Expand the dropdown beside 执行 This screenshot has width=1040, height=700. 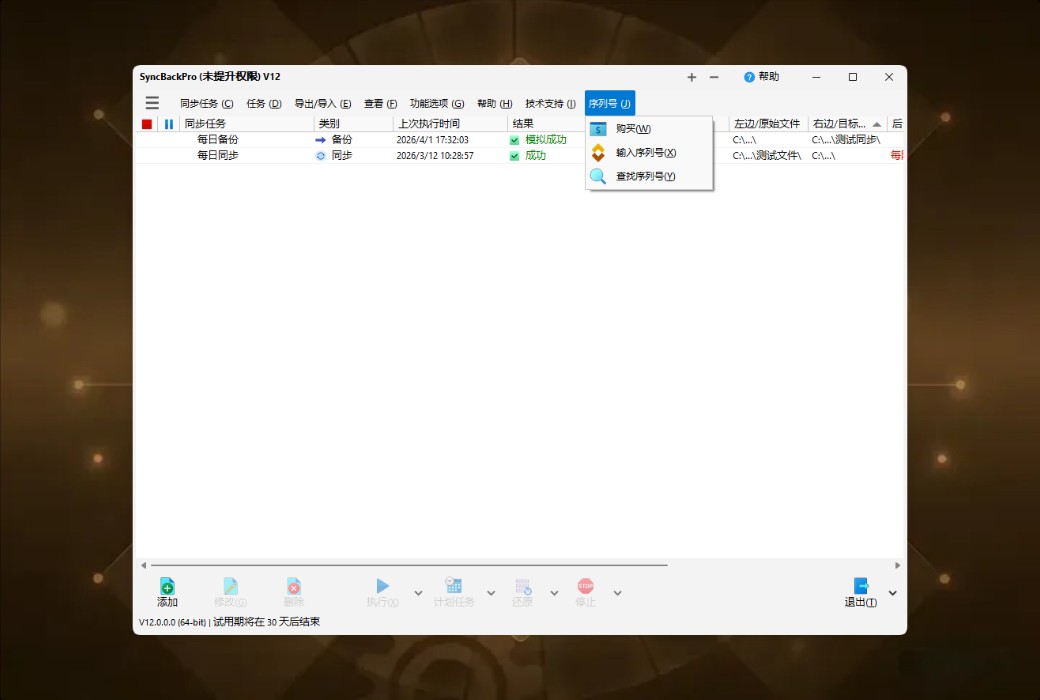coord(417,592)
